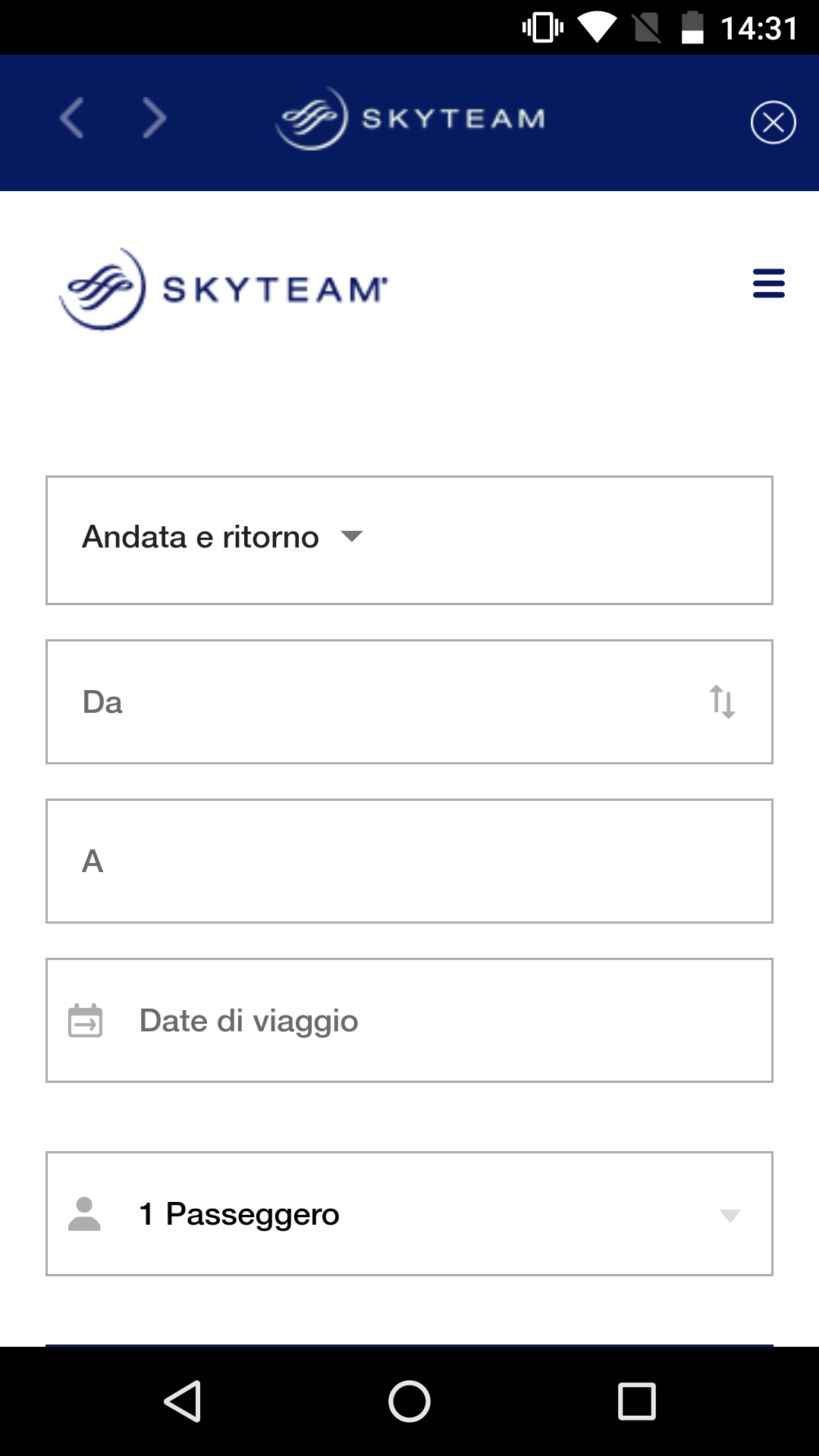Close the in-app browser with X
This screenshot has height=1456, width=819.
(773, 122)
